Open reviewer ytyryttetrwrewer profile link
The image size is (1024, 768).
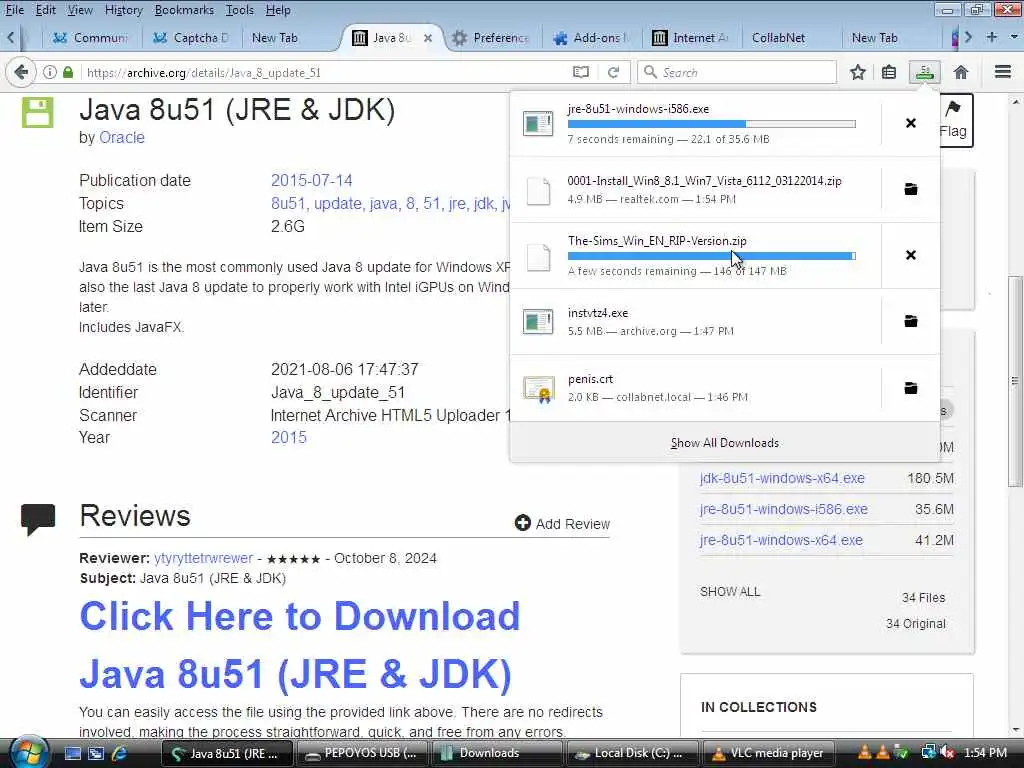[x=203, y=558]
